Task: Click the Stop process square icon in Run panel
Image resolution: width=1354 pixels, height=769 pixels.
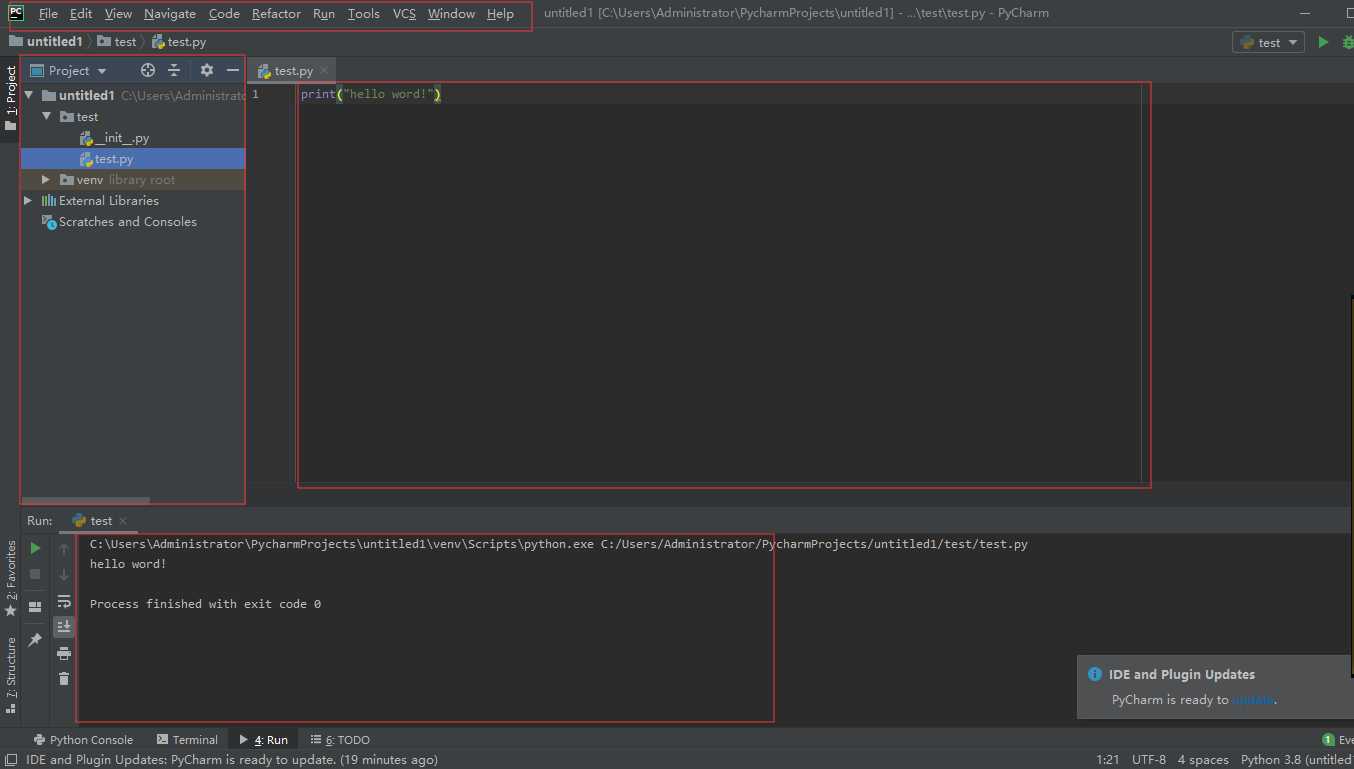Action: [x=35, y=574]
